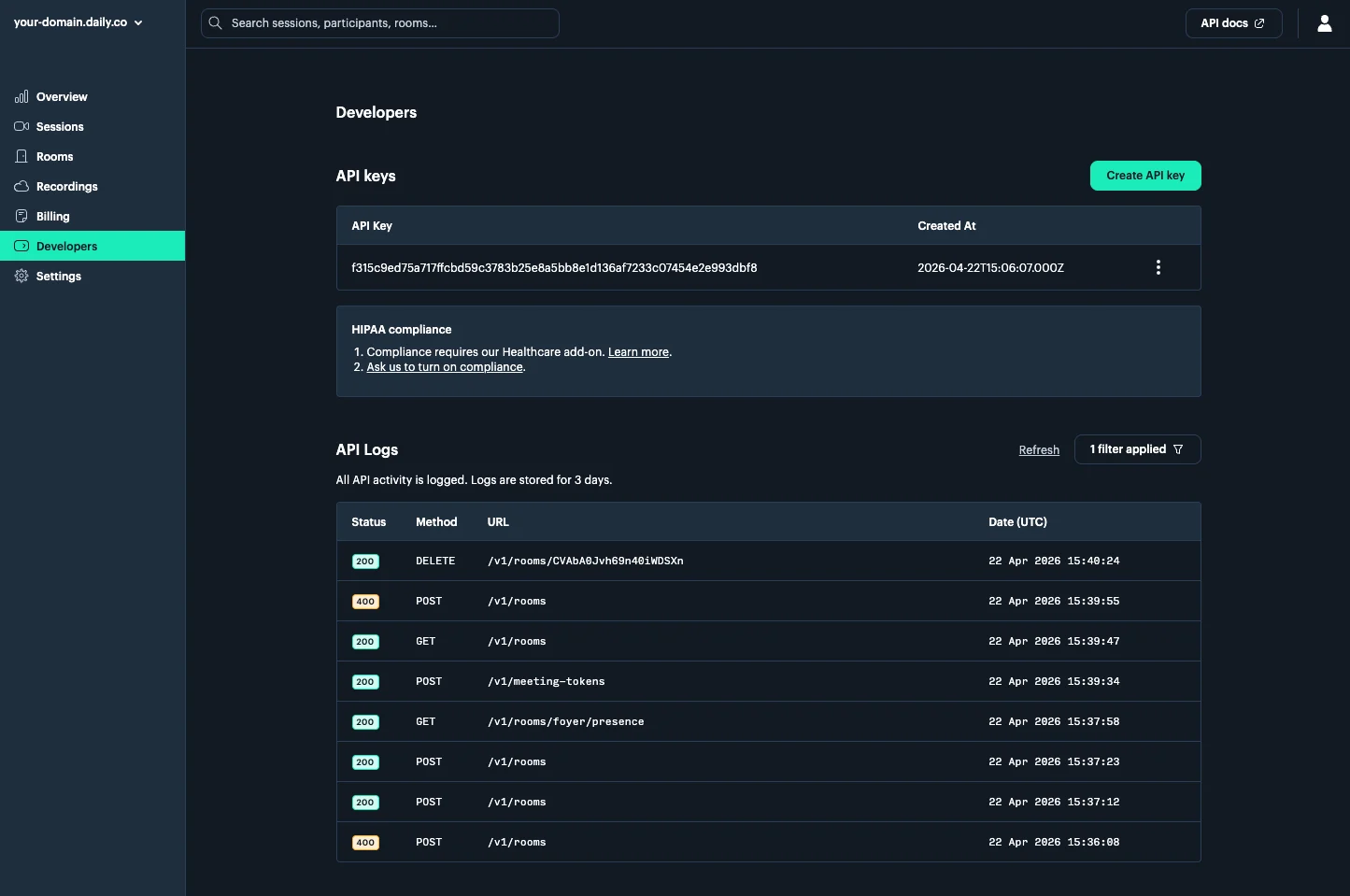Expand the your-domain.daily.co domain switcher

78,22
